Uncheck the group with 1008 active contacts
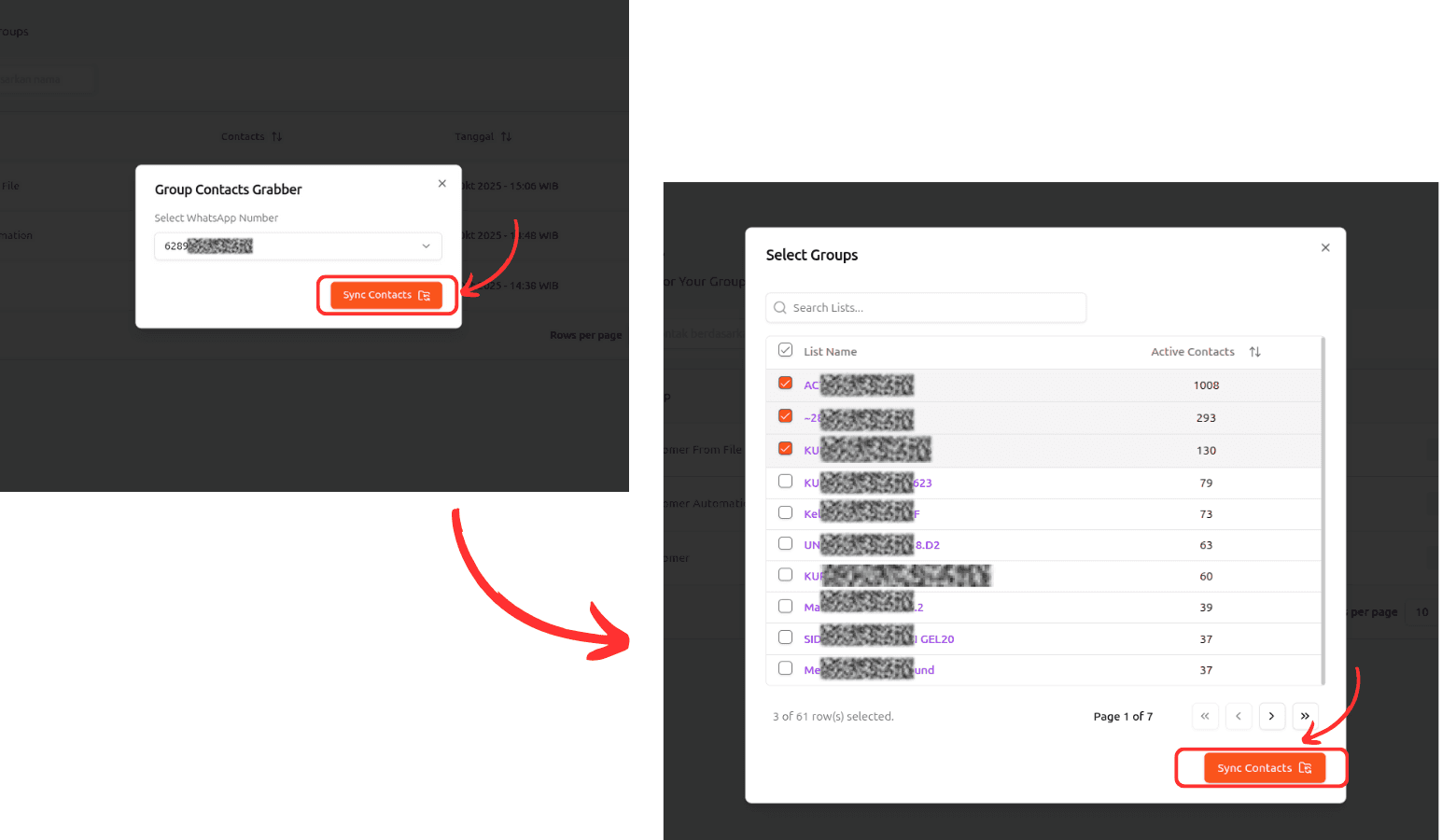 pyautogui.click(x=785, y=384)
